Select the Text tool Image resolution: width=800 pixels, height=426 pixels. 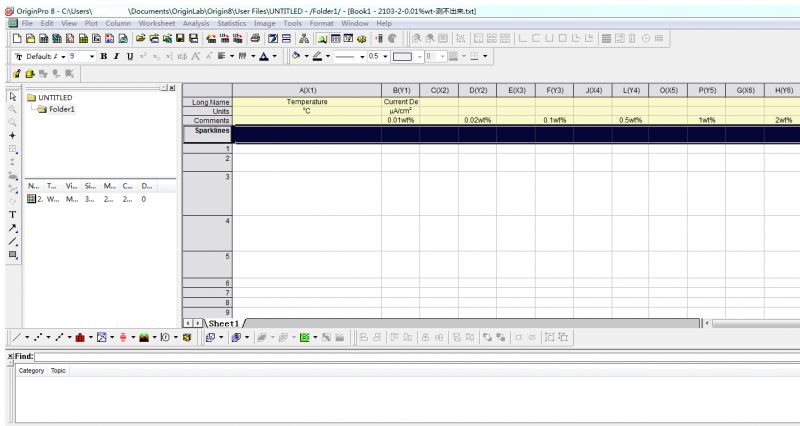pyautogui.click(x=13, y=215)
